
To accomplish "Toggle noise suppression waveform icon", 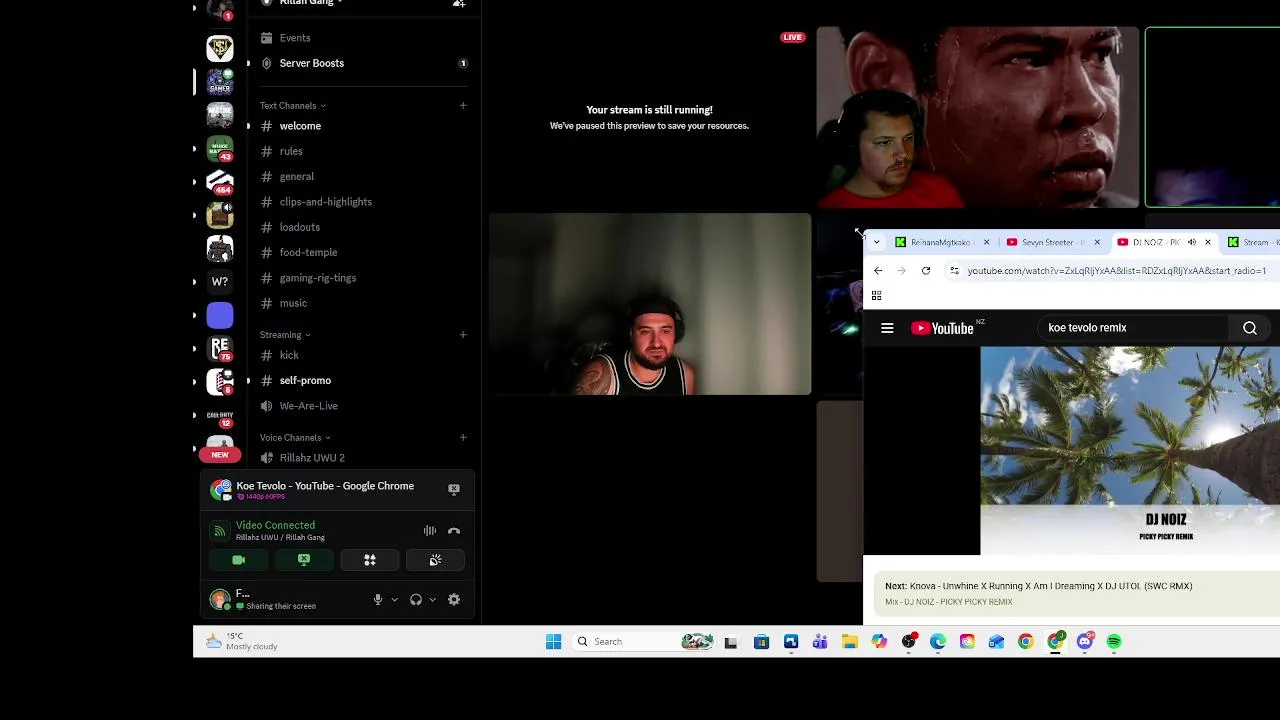I will (430, 531).
